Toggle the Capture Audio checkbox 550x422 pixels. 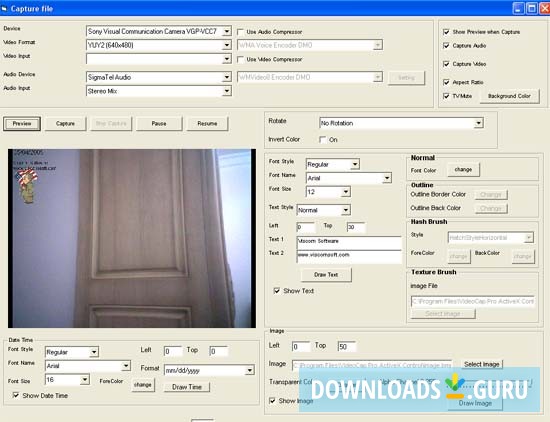(446, 46)
